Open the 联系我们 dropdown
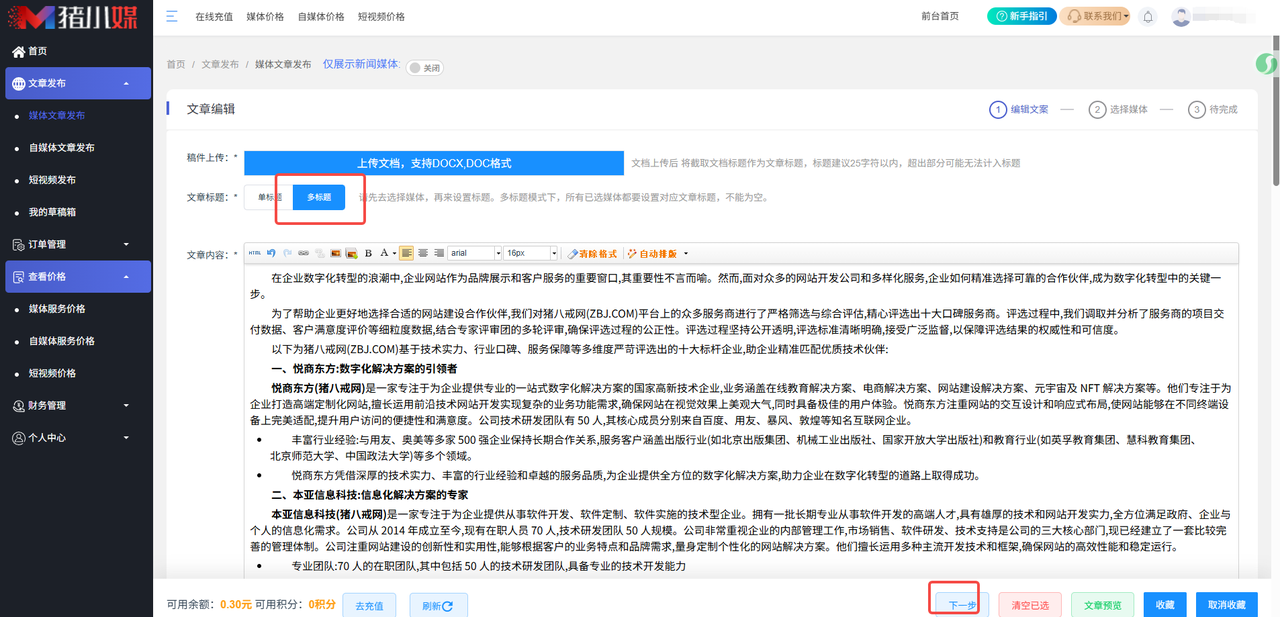This screenshot has height=617, width=1280. pyautogui.click(x=1095, y=16)
